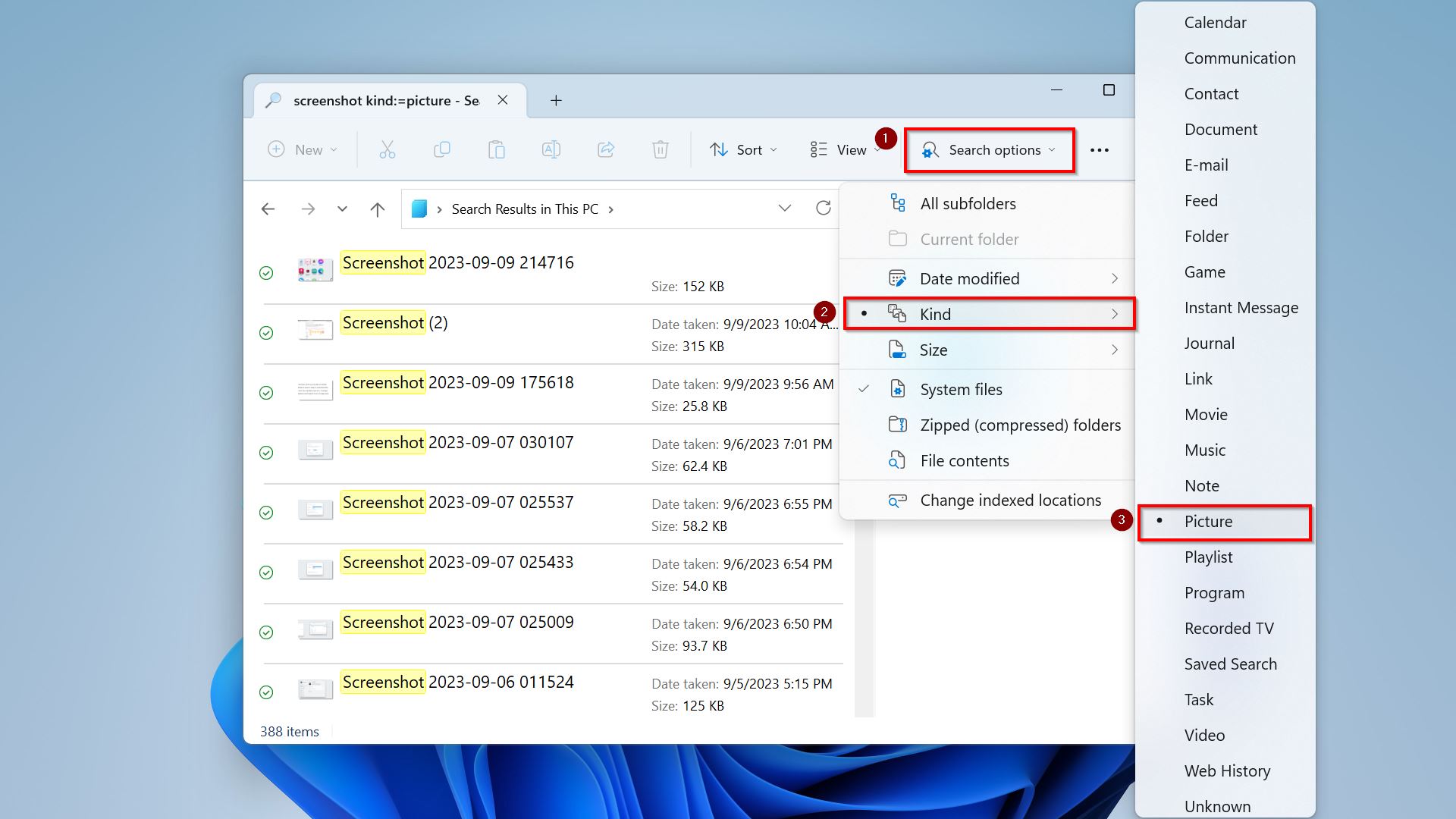Enable search in All subfolders

pyautogui.click(x=967, y=203)
